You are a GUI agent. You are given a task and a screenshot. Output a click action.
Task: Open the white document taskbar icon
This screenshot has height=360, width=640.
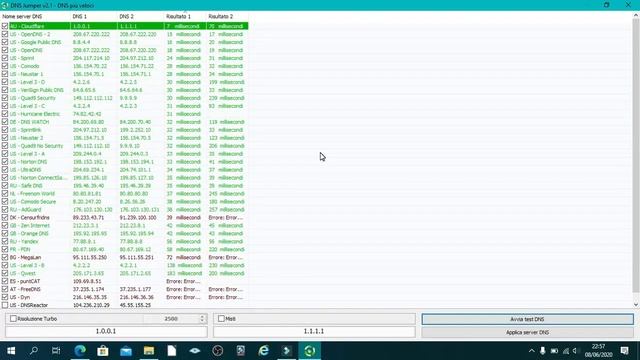click(x=171, y=351)
